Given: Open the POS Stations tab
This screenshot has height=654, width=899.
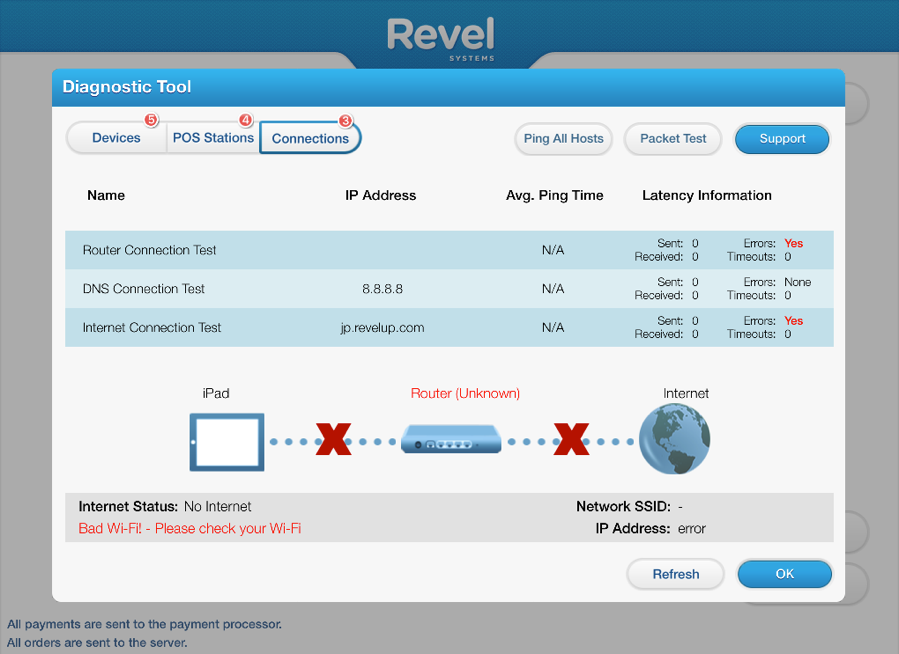Looking at the screenshot, I should [x=213, y=138].
